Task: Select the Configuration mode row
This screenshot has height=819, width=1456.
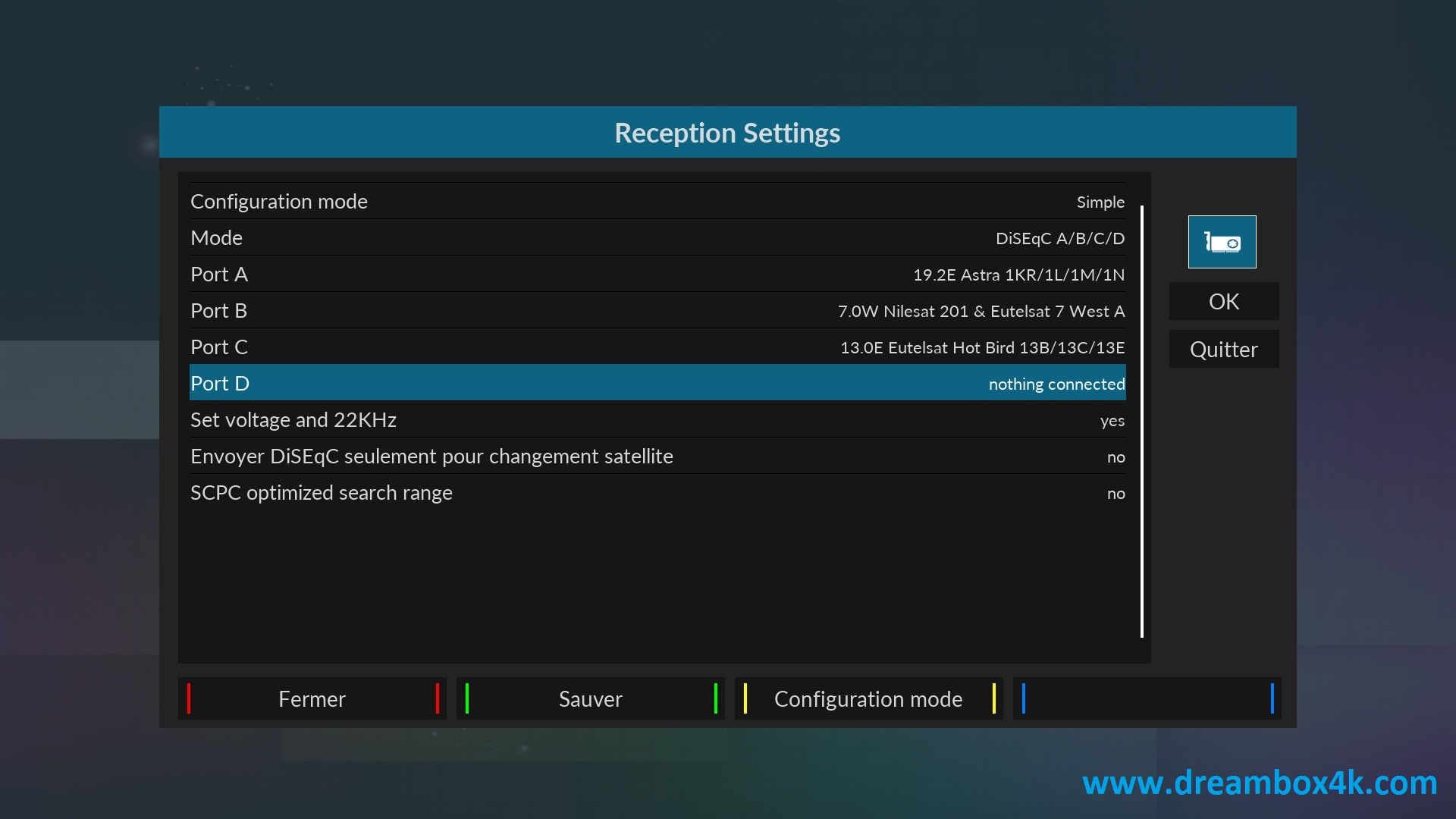Action: tap(657, 201)
